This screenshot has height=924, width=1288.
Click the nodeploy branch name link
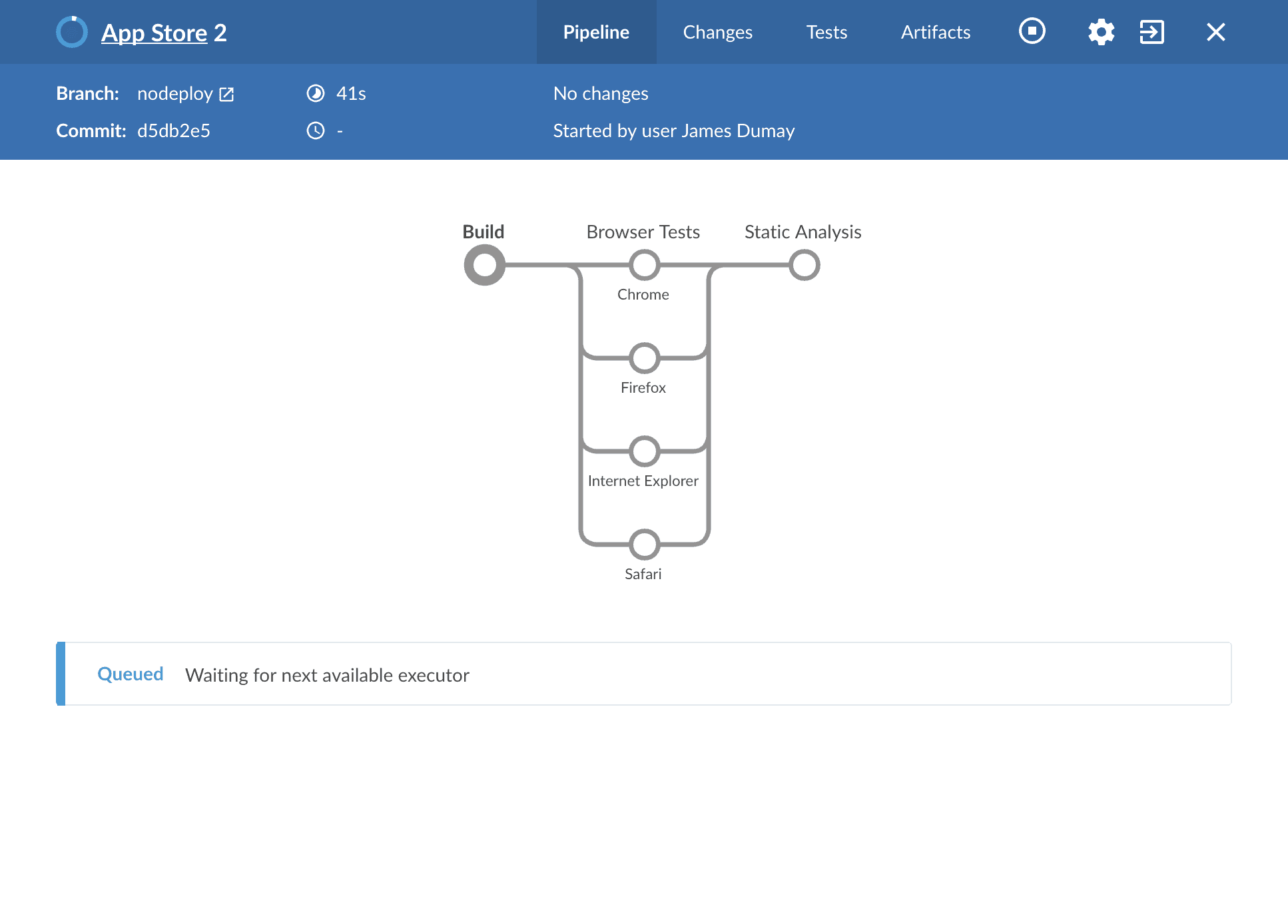pyautogui.click(x=174, y=94)
